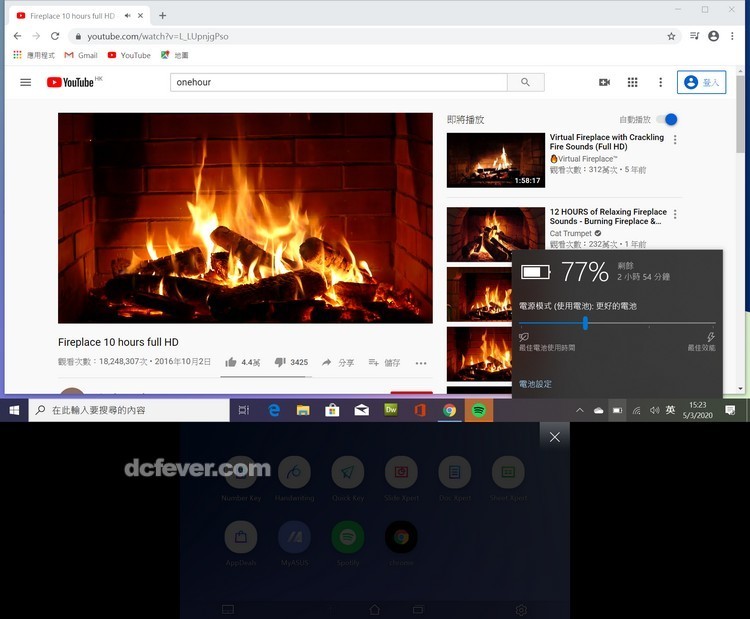This screenshot has width=750, height=619.
Task: Open the Maps bookmark
Action: coord(175,55)
